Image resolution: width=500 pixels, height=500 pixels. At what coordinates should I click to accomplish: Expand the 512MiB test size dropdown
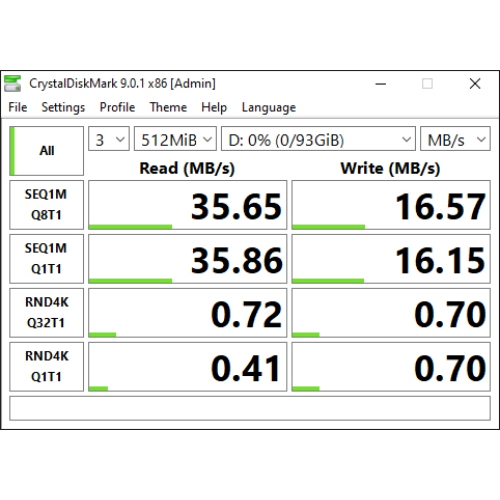click(175, 139)
